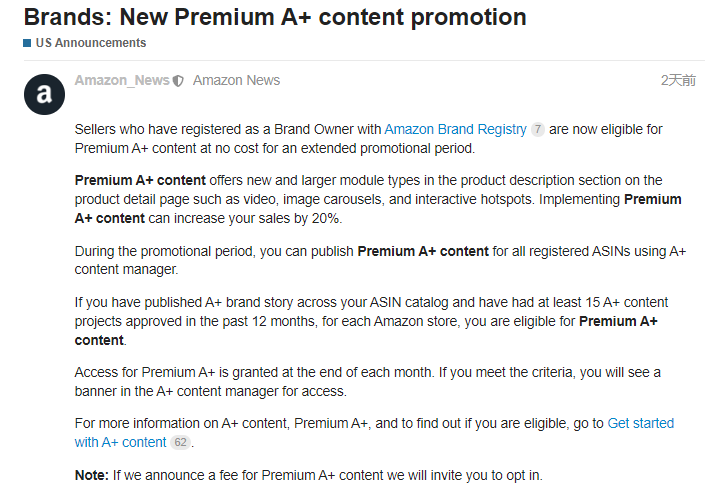The width and height of the screenshot is (716, 491).
Task: Click the moderator shield icon beside Amazon_News
Action: [178, 81]
